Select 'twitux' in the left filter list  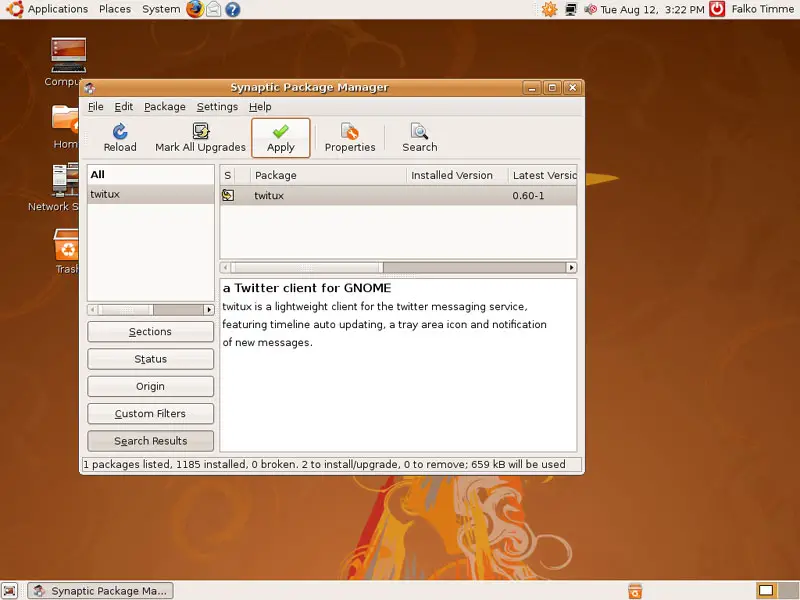click(151, 194)
